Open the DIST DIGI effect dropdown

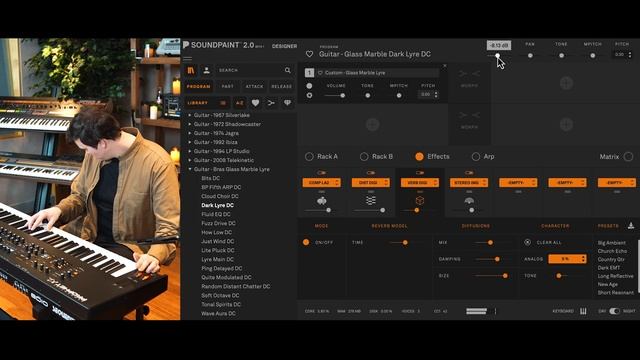[371, 182]
